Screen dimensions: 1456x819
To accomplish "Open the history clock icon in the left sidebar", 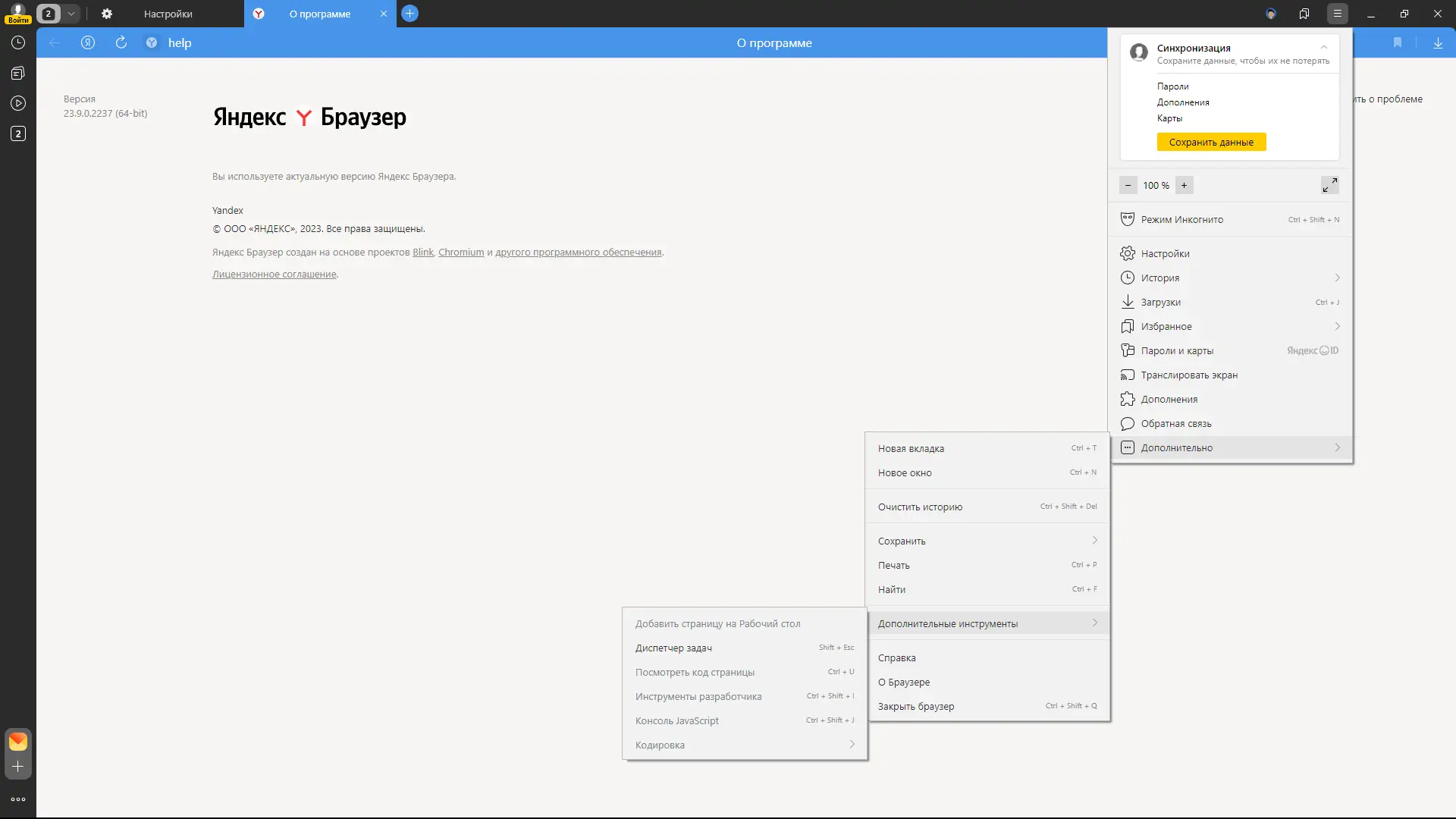I will pos(18,42).
